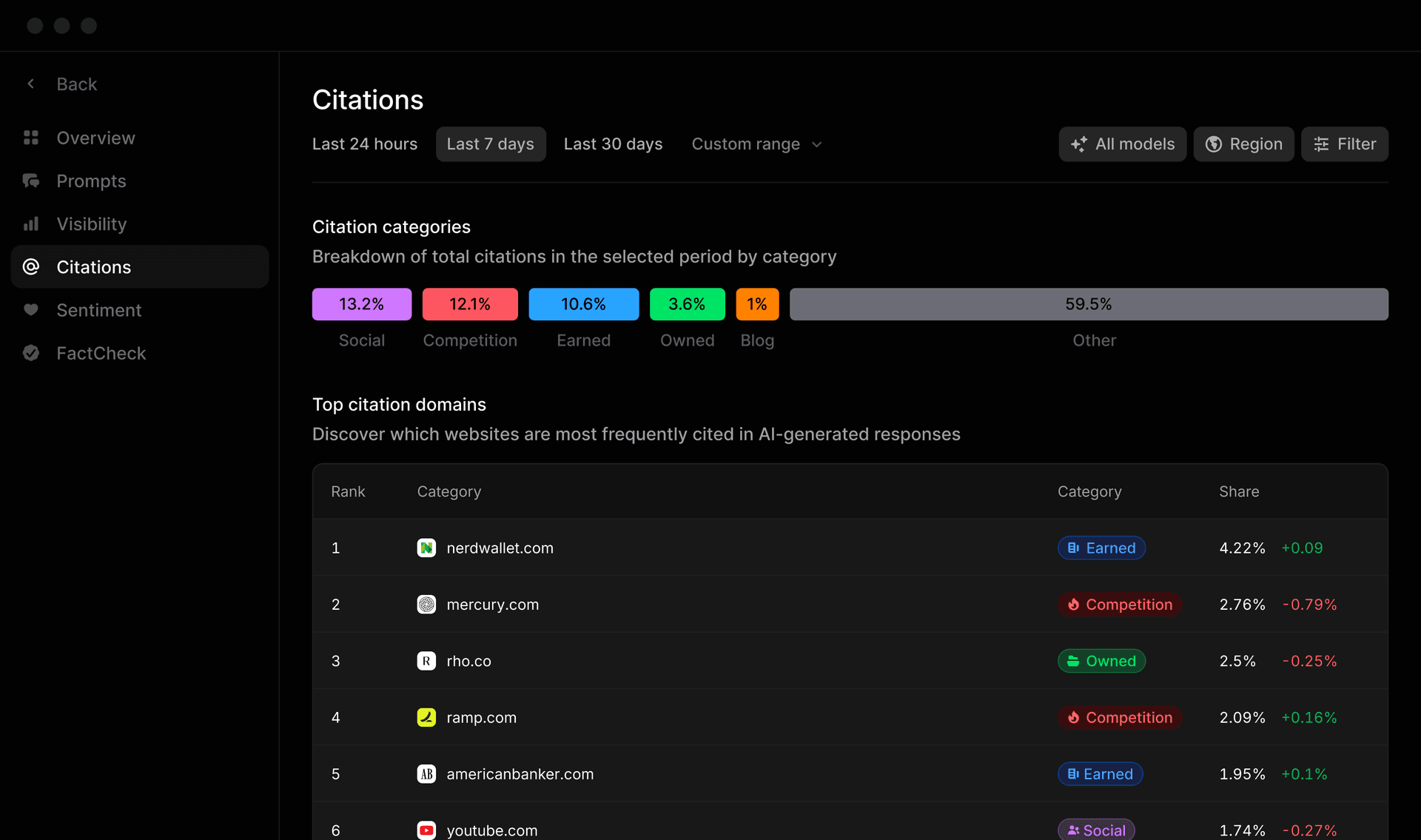Click the Overview grid icon in sidebar
This screenshot has width=1421, height=840.
tap(31, 138)
